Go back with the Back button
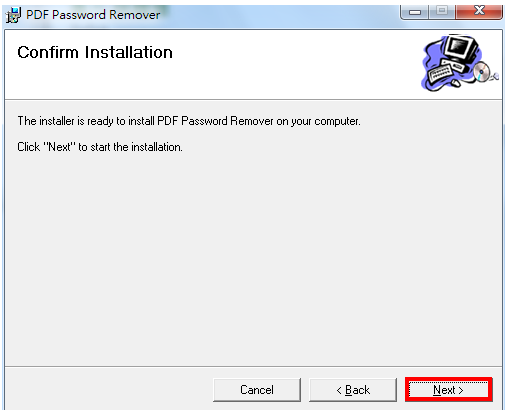Viewport: 513px width, 410px height. pyautogui.click(x=353, y=390)
